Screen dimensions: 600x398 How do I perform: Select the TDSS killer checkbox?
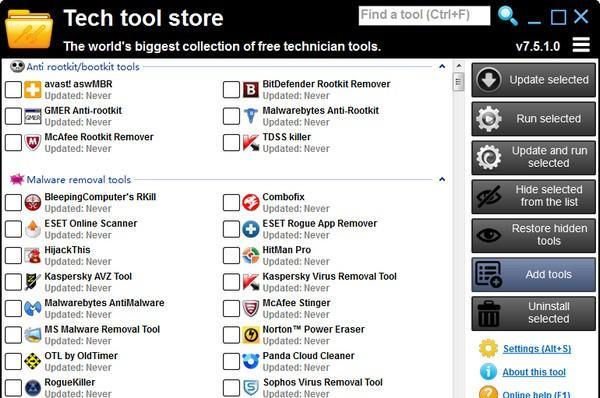point(232,142)
